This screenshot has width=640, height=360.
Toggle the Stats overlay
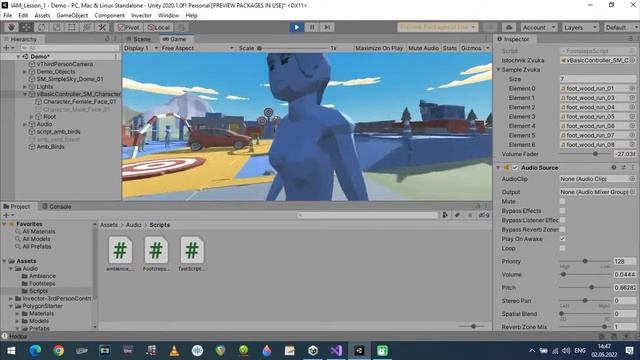[x=449, y=48]
